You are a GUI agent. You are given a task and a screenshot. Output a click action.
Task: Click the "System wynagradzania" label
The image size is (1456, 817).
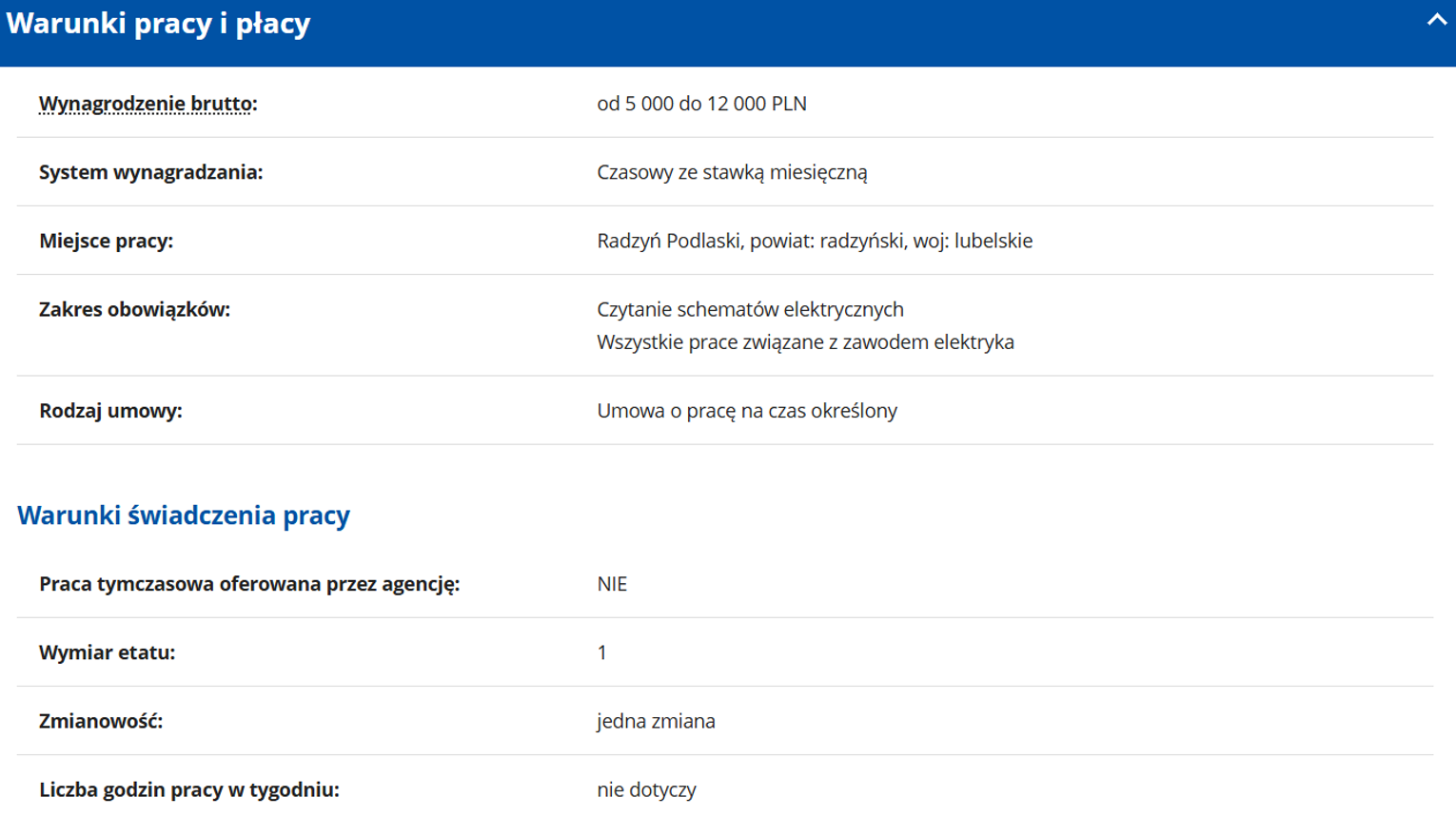pos(150,172)
